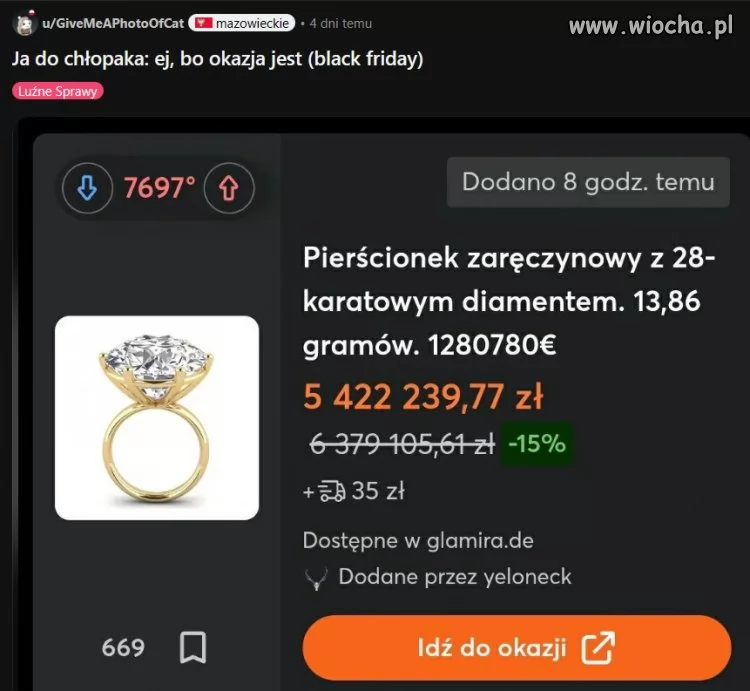This screenshot has height=691, width=750.
Task: Click the post title "Ja do chłopaka"
Action: point(218,59)
